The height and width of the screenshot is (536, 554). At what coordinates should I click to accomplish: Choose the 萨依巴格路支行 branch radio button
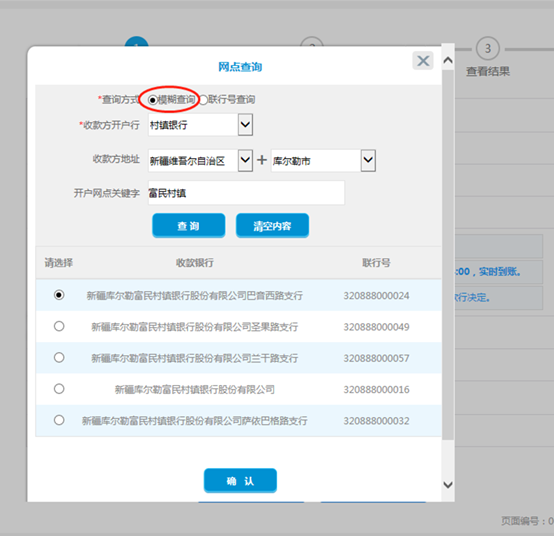pyautogui.click(x=59, y=420)
